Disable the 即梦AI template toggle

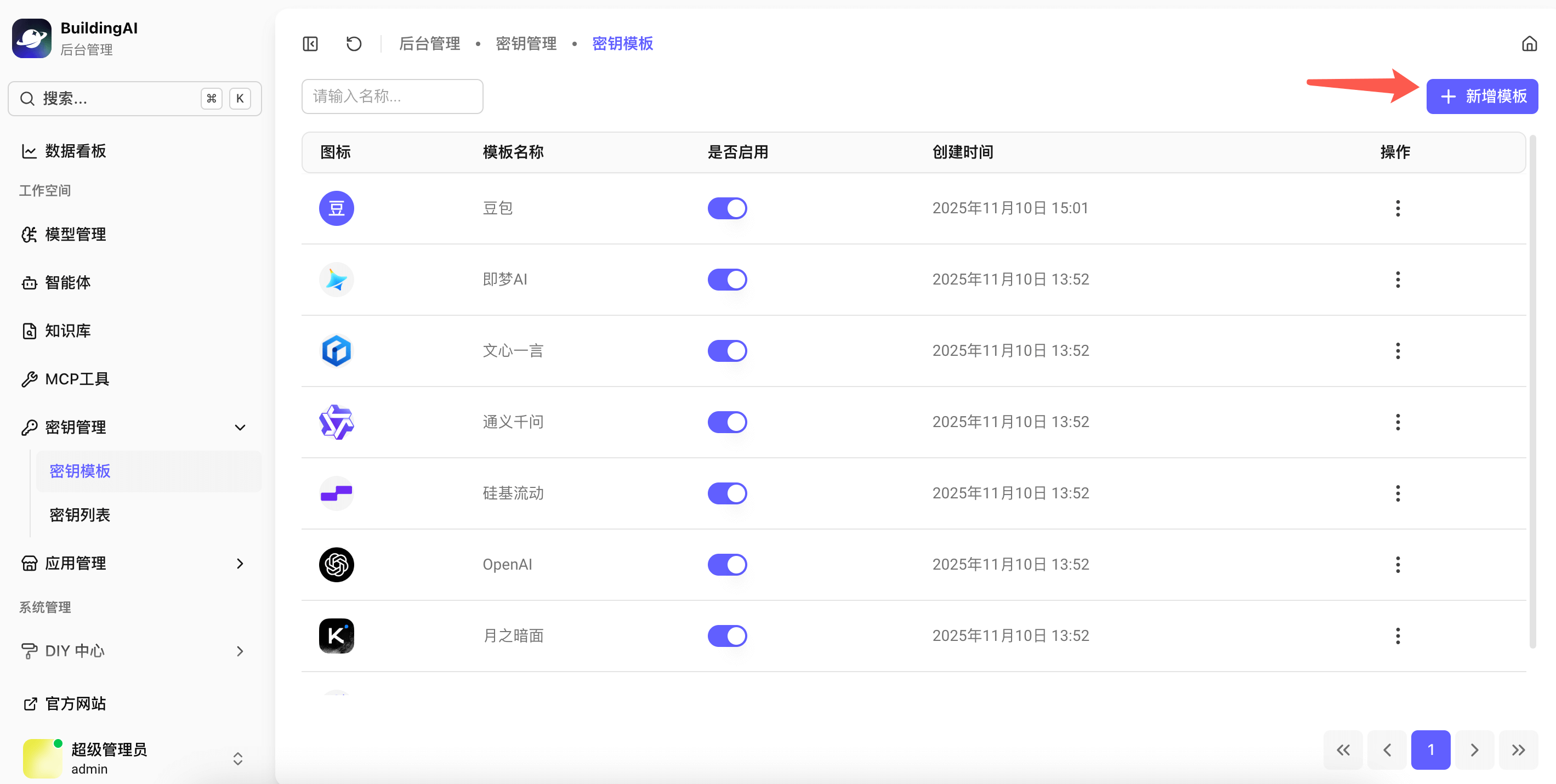point(727,280)
